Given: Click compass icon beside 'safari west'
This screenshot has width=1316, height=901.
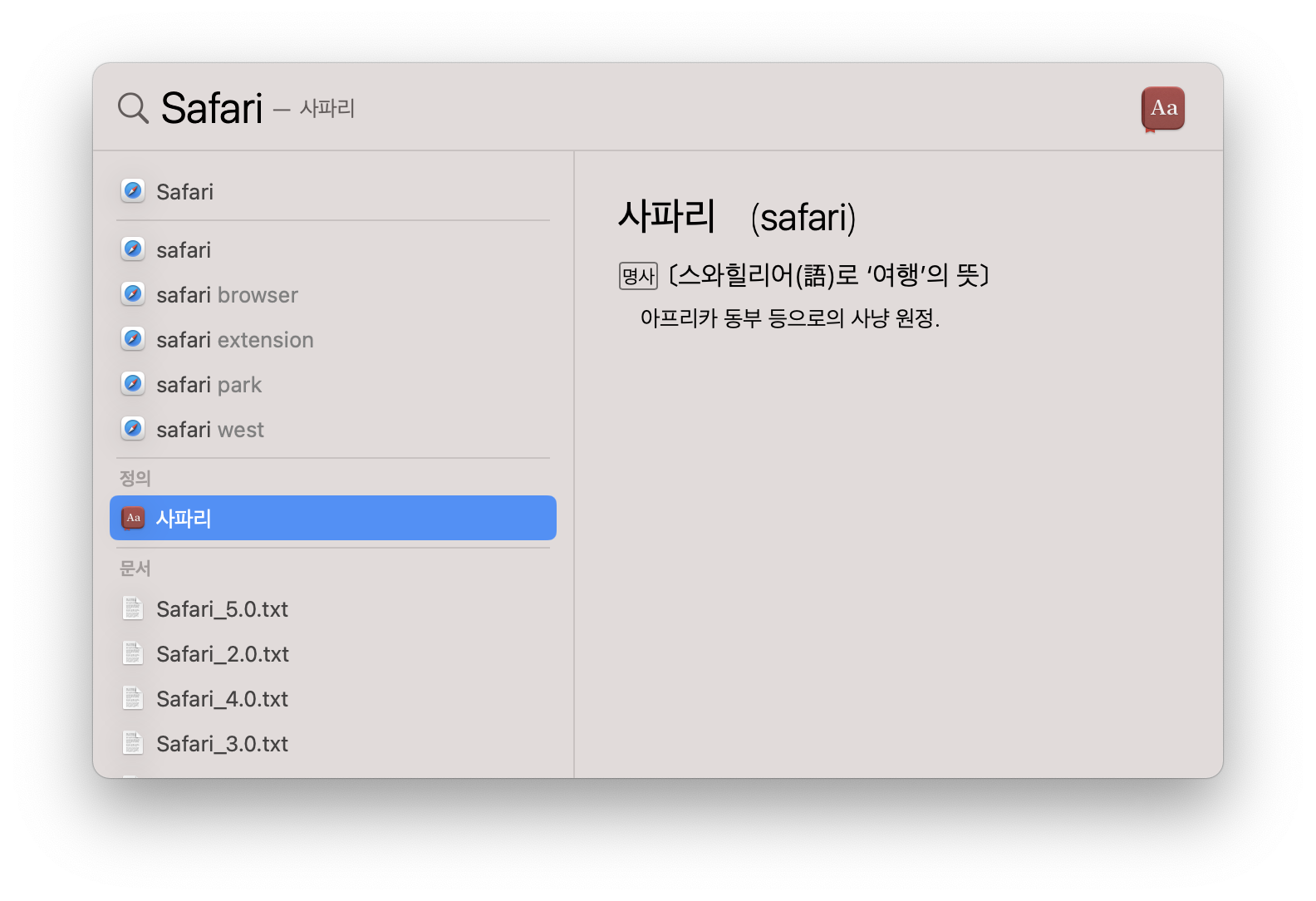Looking at the screenshot, I should (133, 429).
